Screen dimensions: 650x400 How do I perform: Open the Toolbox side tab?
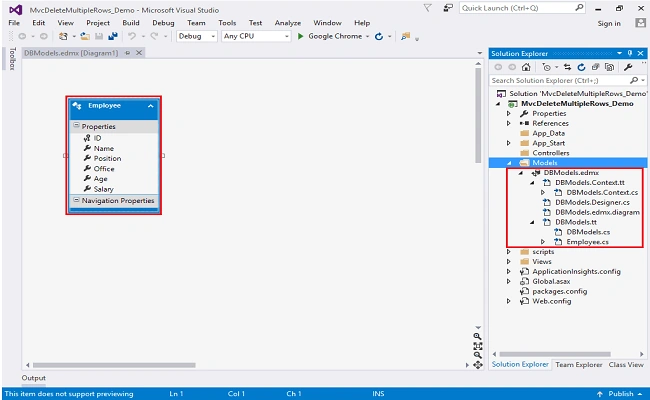tap(12, 58)
